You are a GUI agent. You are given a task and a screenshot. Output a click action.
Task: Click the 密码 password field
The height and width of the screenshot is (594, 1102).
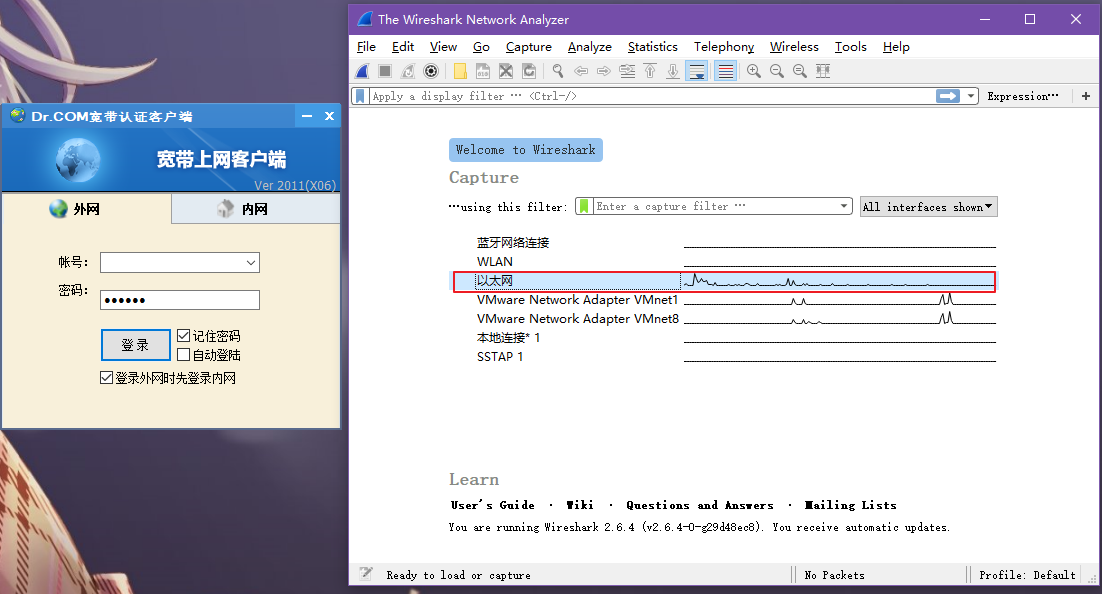pos(180,300)
